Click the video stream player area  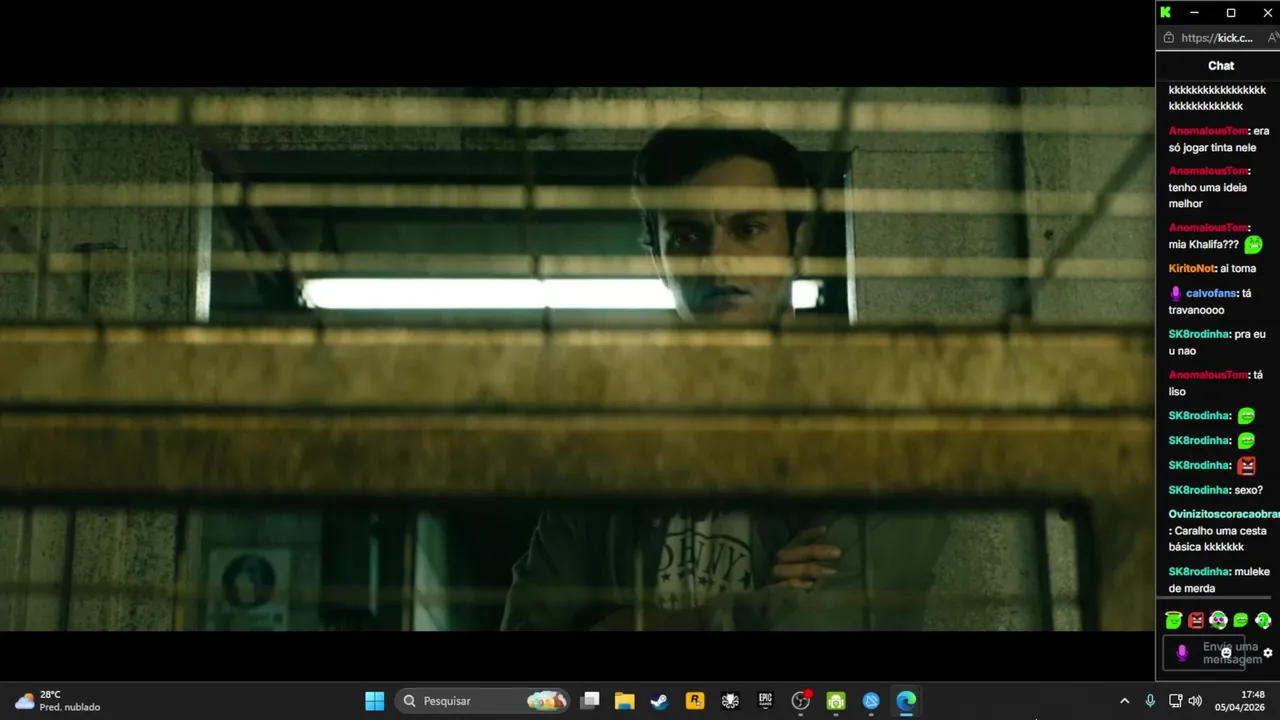click(577, 358)
